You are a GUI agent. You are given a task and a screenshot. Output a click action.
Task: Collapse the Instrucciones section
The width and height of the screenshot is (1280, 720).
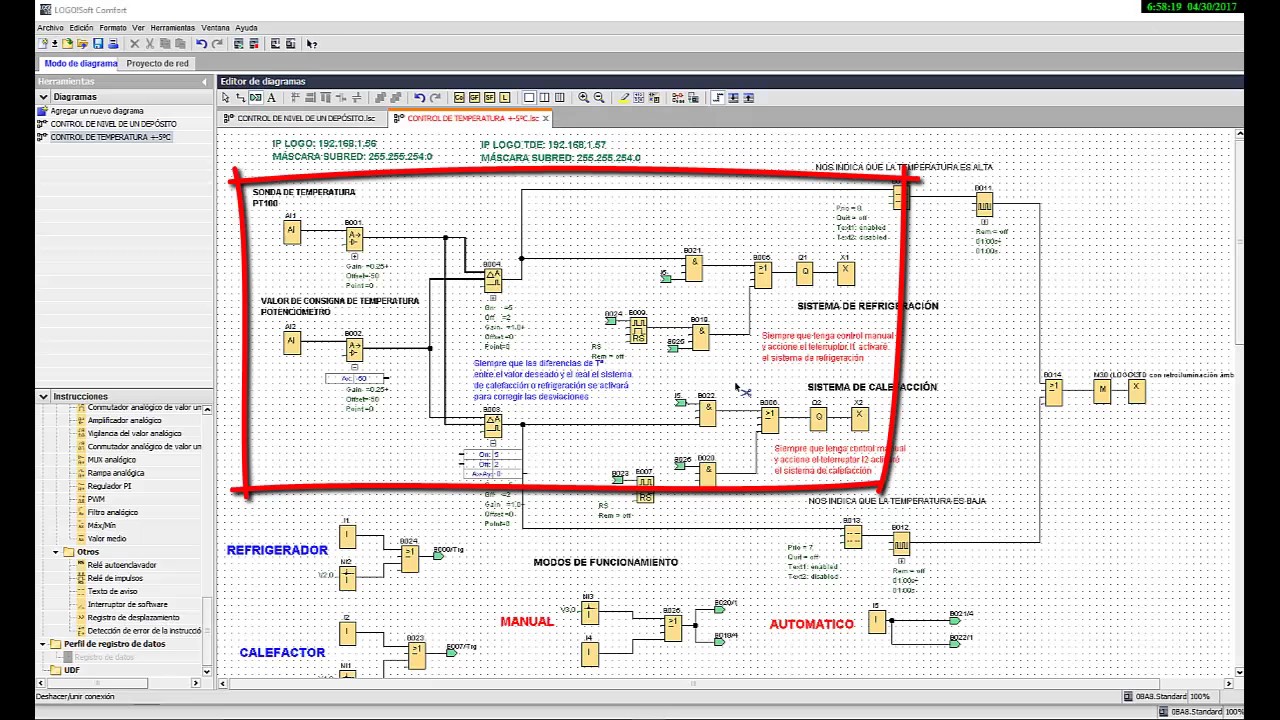[x=43, y=397]
